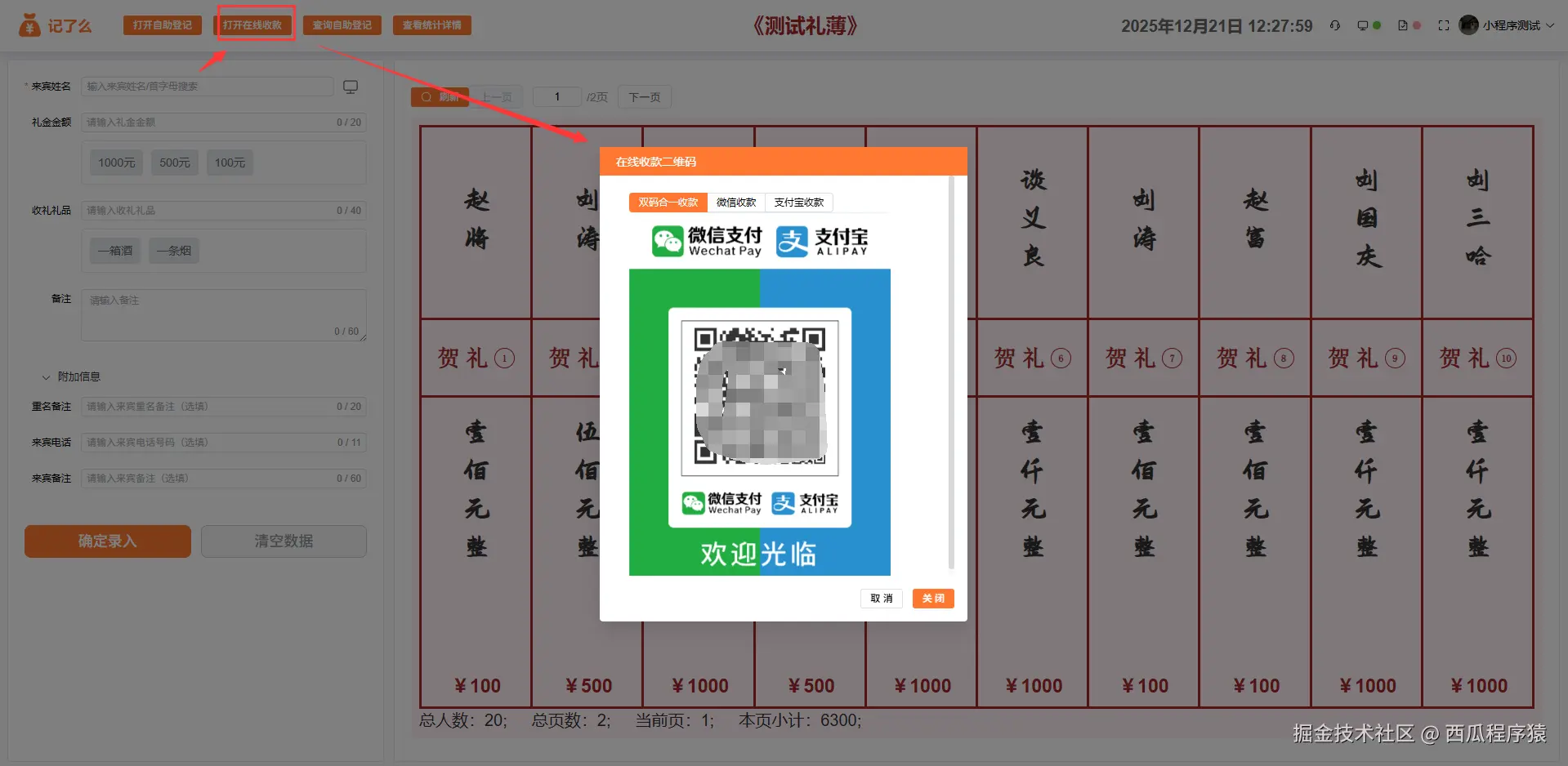Focus the 来宾备注 input field
The width and height of the screenshot is (1568, 766).
[x=224, y=479]
